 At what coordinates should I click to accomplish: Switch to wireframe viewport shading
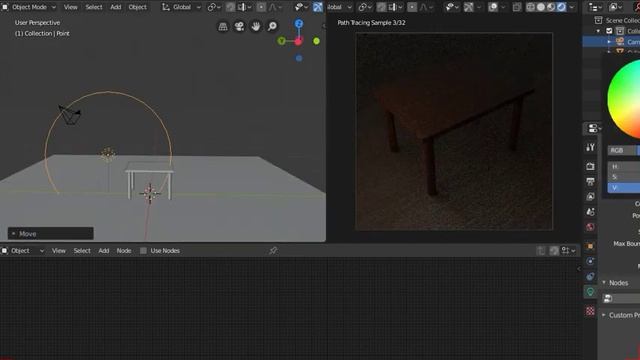530,7
